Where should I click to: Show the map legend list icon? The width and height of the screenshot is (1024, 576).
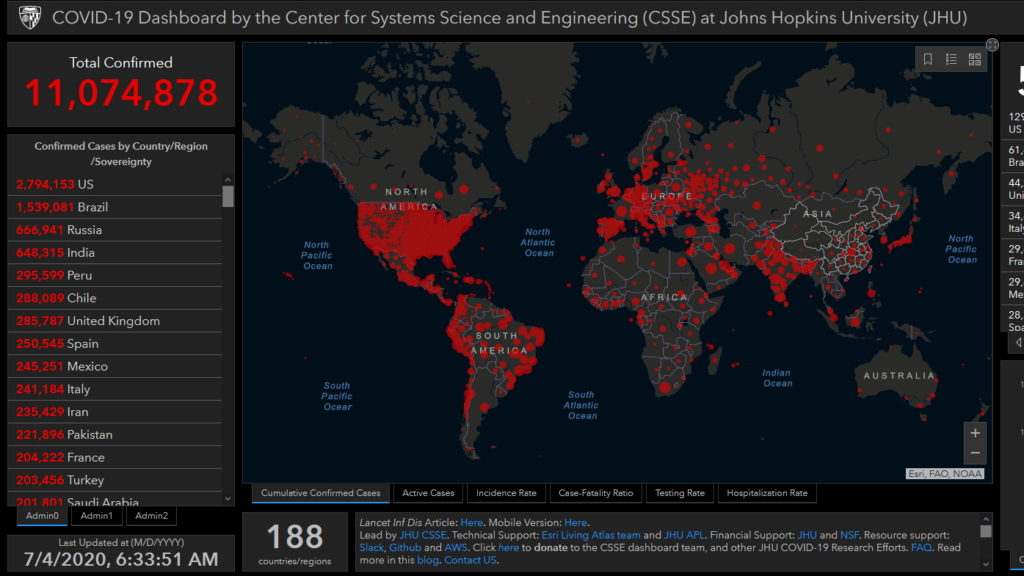point(951,59)
